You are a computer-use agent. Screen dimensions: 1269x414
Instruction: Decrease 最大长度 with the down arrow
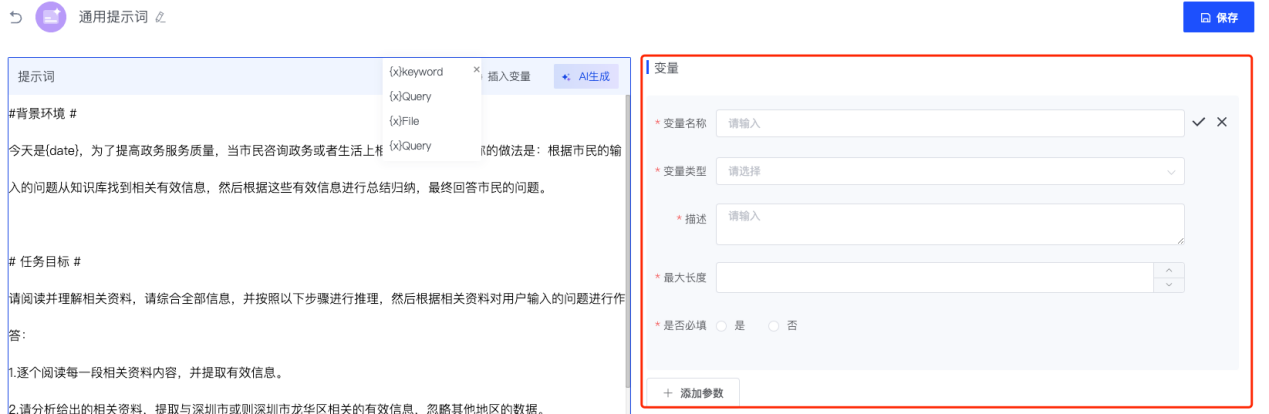1169,285
